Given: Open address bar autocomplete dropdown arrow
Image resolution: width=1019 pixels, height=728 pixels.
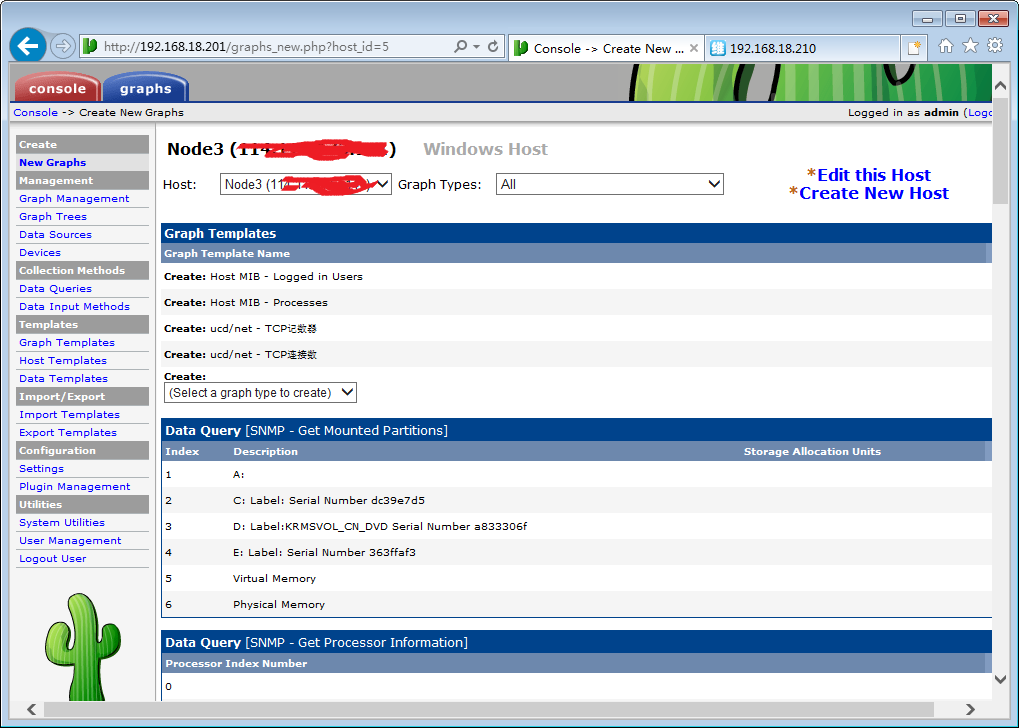Looking at the screenshot, I should [476, 46].
